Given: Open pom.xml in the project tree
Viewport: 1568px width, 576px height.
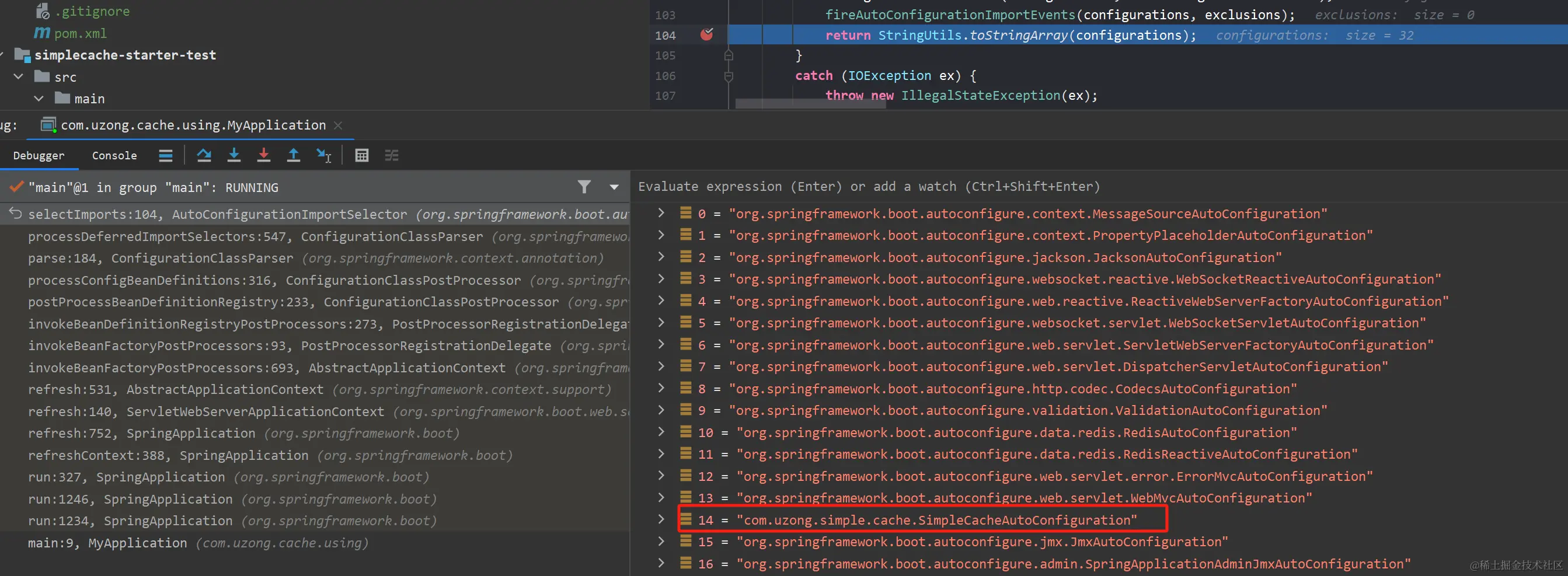Looking at the screenshot, I should (x=81, y=33).
